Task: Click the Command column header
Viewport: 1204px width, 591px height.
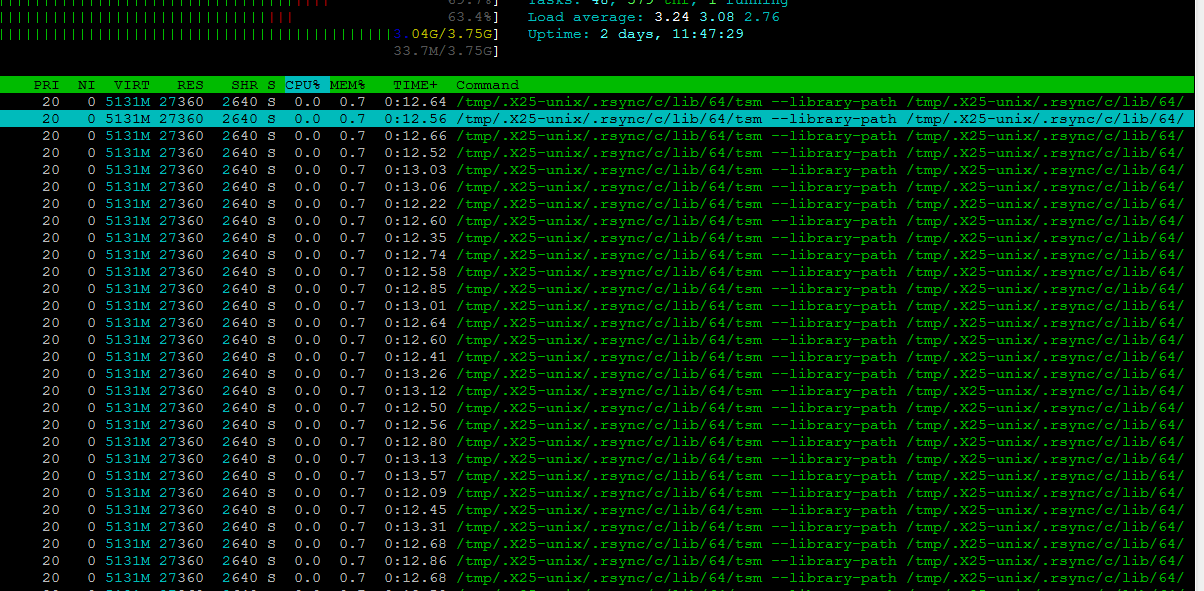Action: (x=487, y=85)
